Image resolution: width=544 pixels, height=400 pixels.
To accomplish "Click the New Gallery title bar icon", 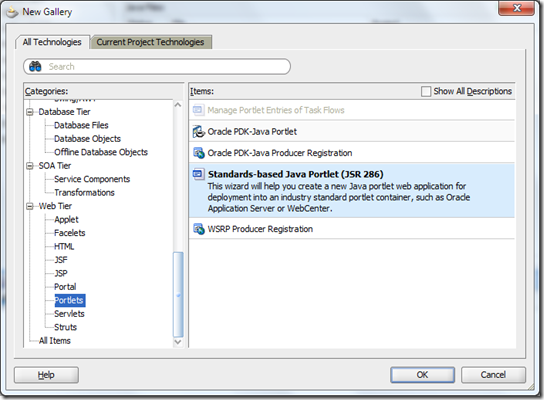I will click(x=12, y=12).
